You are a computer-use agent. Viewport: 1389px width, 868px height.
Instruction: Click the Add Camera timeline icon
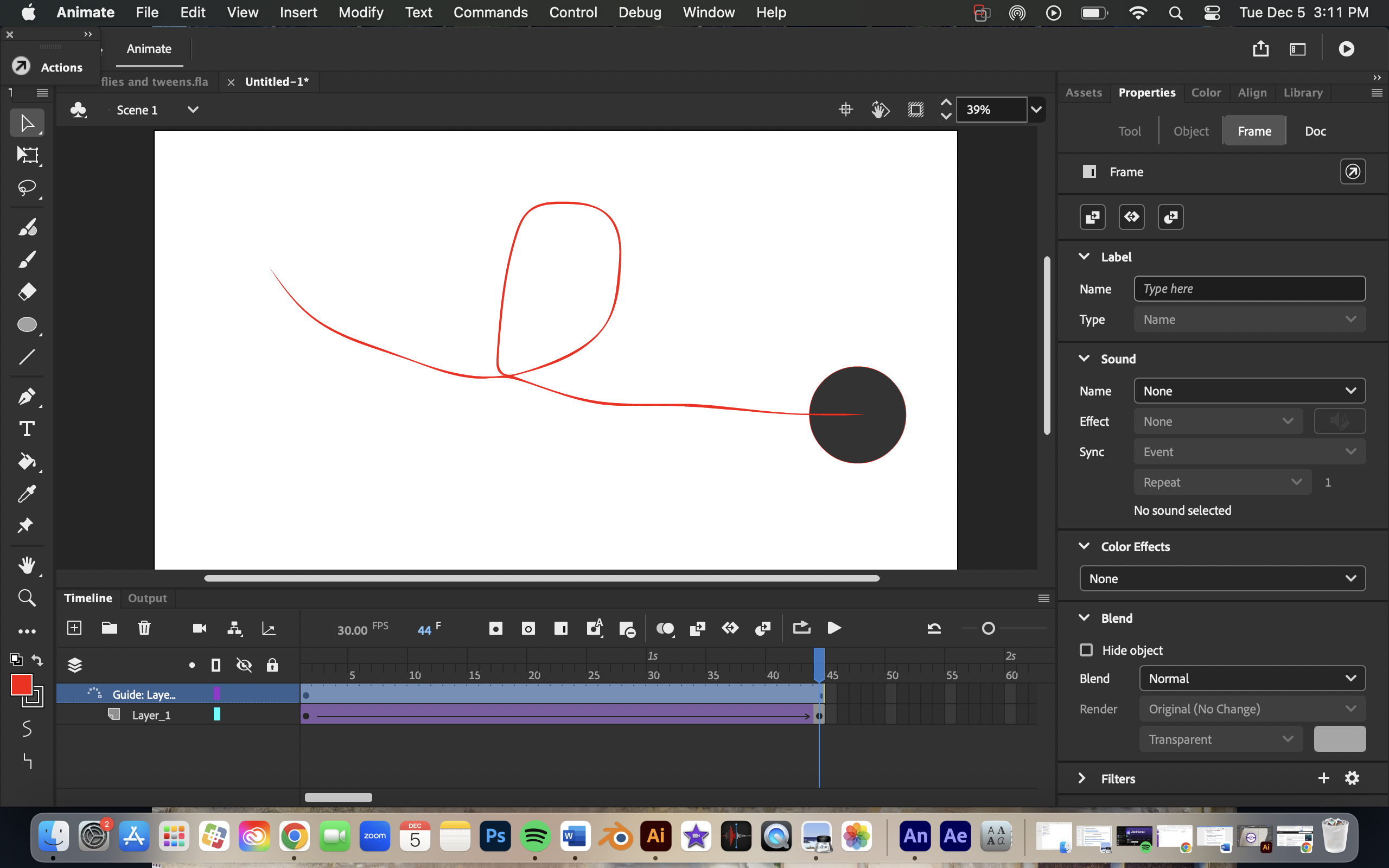[199, 628]
